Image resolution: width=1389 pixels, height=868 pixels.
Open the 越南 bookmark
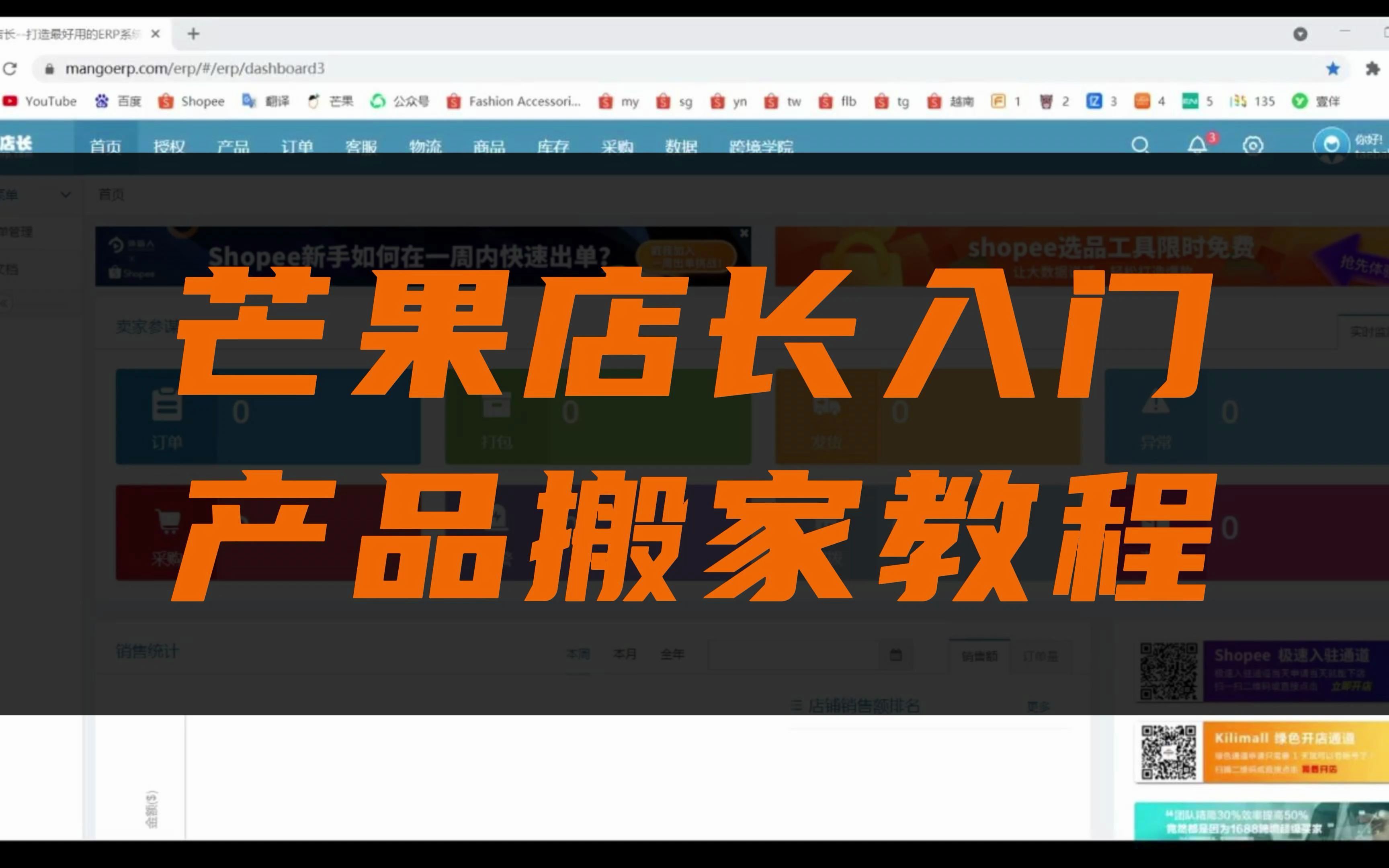click(951, 102)
